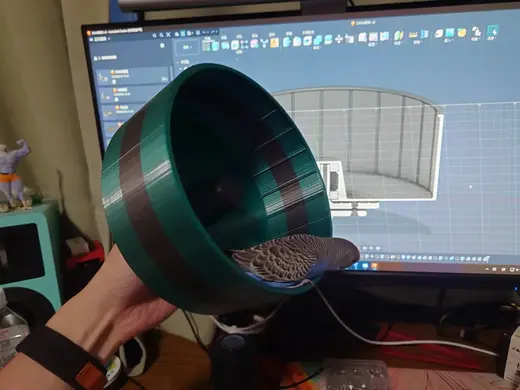Open the workspace dropdown left of the toolbar

(x=187, y=47)
